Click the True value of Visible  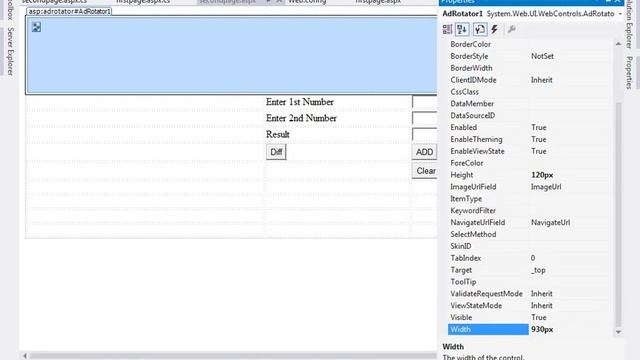pos(538,317)
